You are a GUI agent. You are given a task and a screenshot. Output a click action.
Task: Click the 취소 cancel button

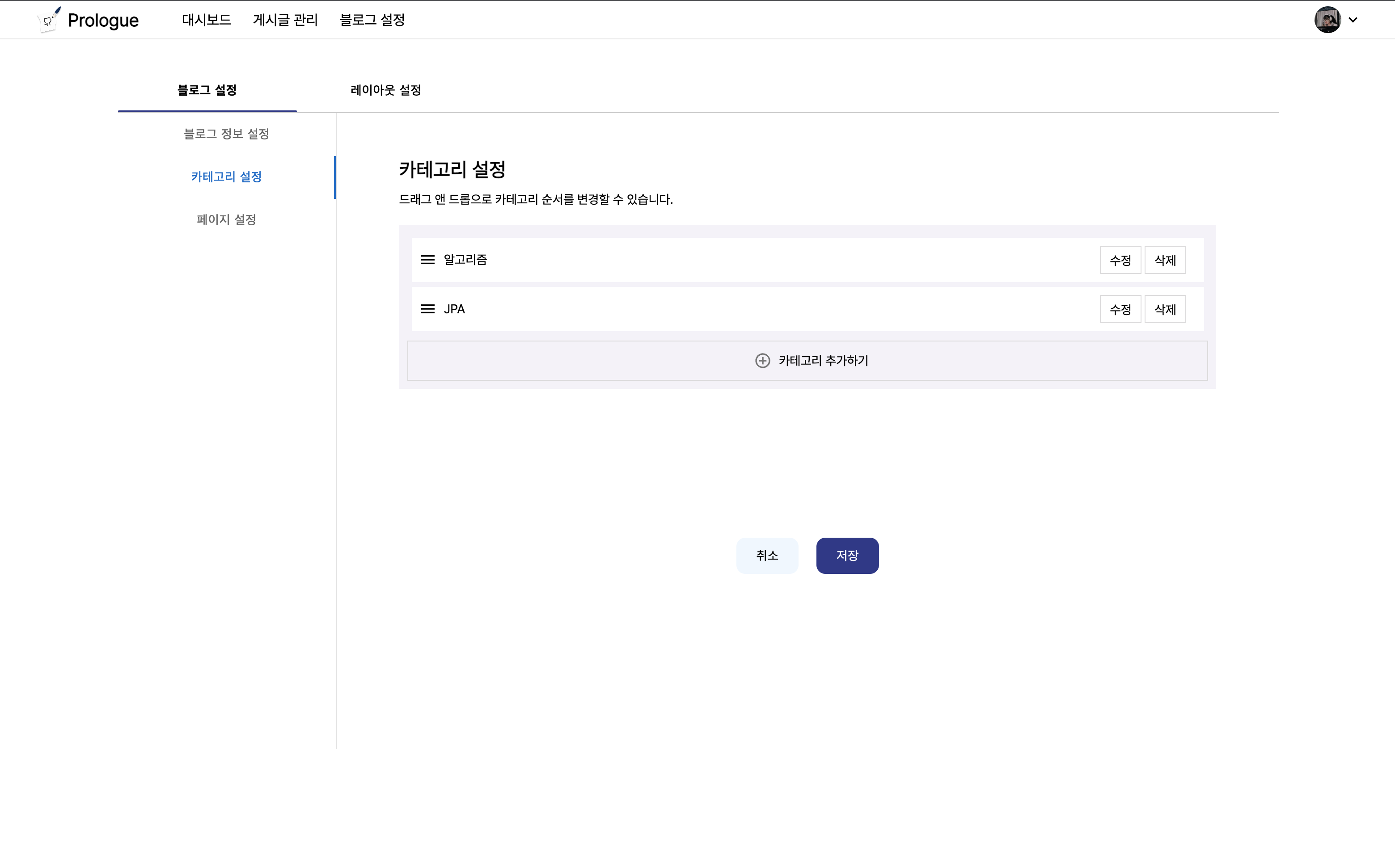point(767,555)
